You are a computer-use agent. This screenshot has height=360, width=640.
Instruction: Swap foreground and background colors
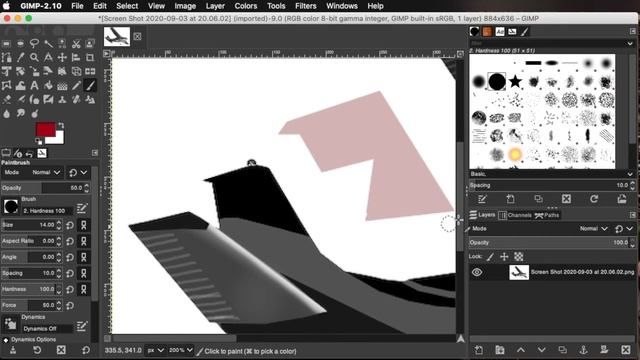(61, 125)
